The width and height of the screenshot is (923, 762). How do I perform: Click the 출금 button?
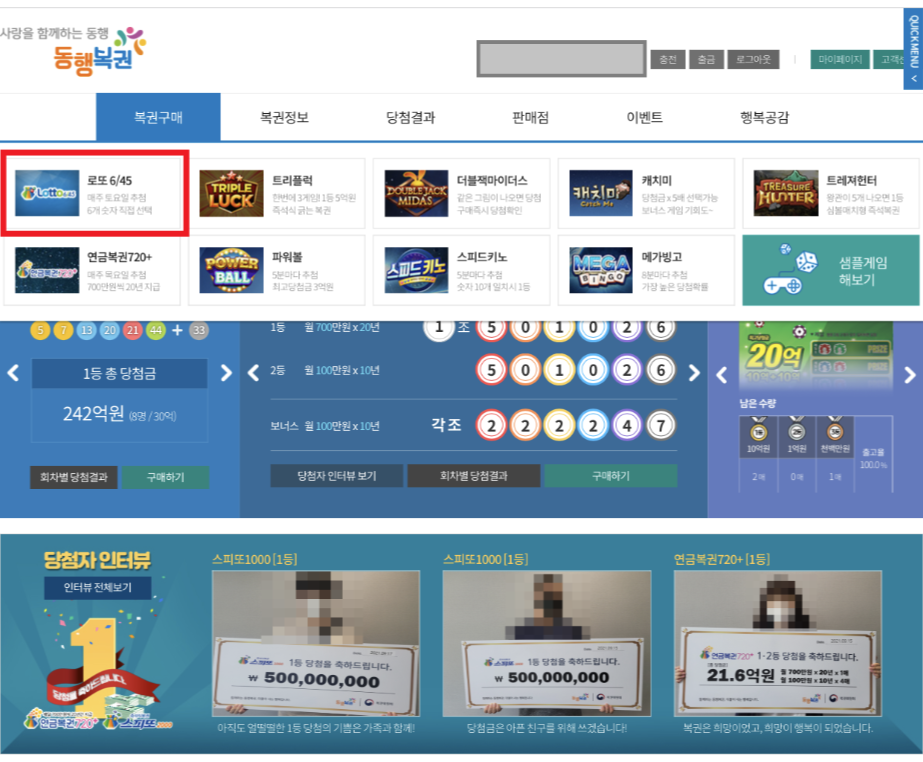(706, 59)
